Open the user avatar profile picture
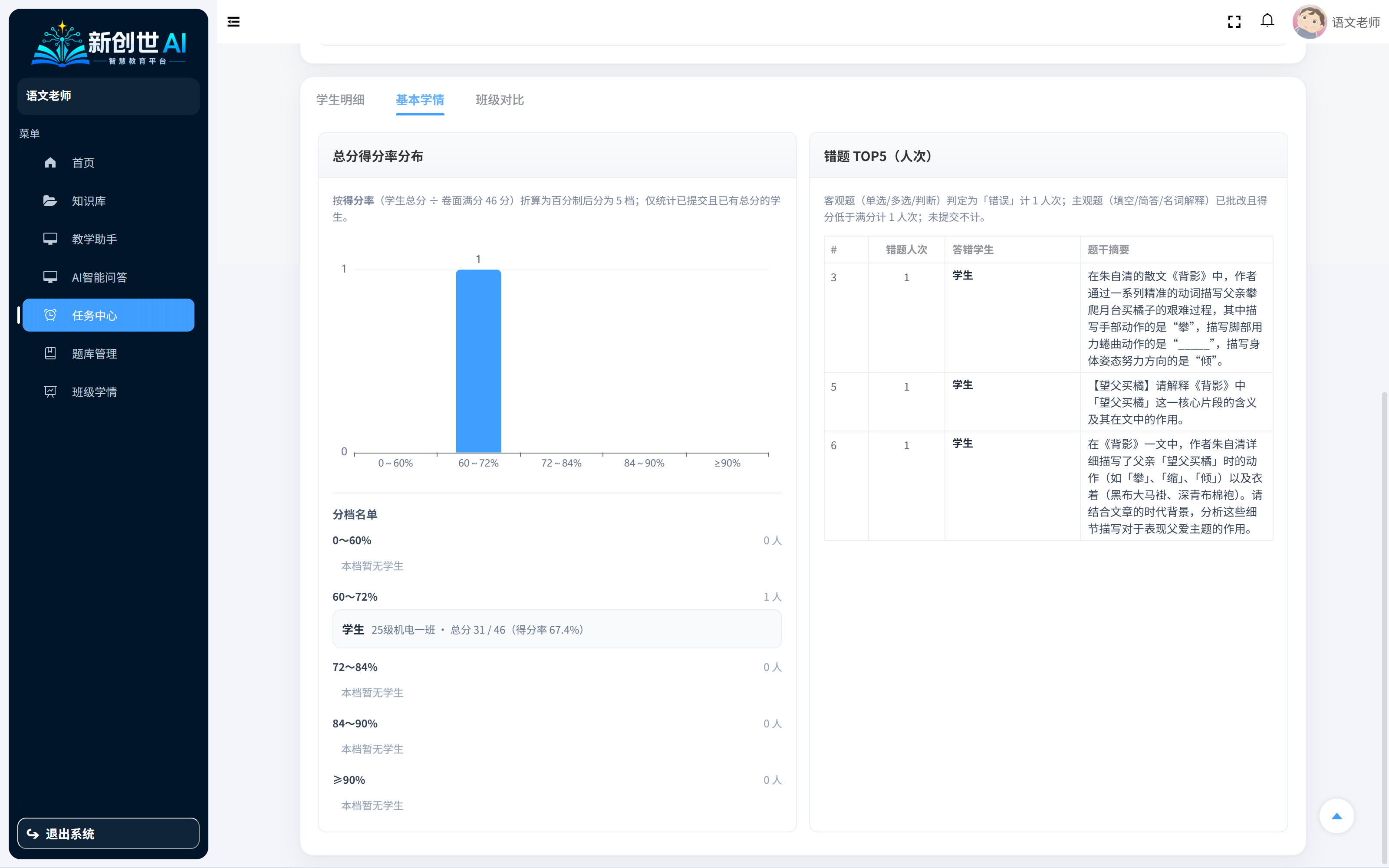Image resolution: width=1389 pixels, height=868 pixels. (x=1309, y=22)
